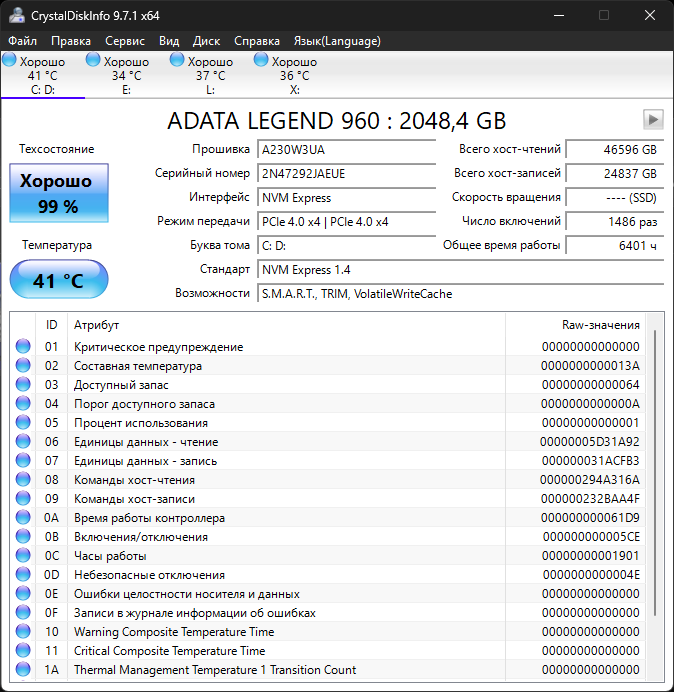
Task: Click status orb of Thermal Management row 1A
Action: coord(23,670)
